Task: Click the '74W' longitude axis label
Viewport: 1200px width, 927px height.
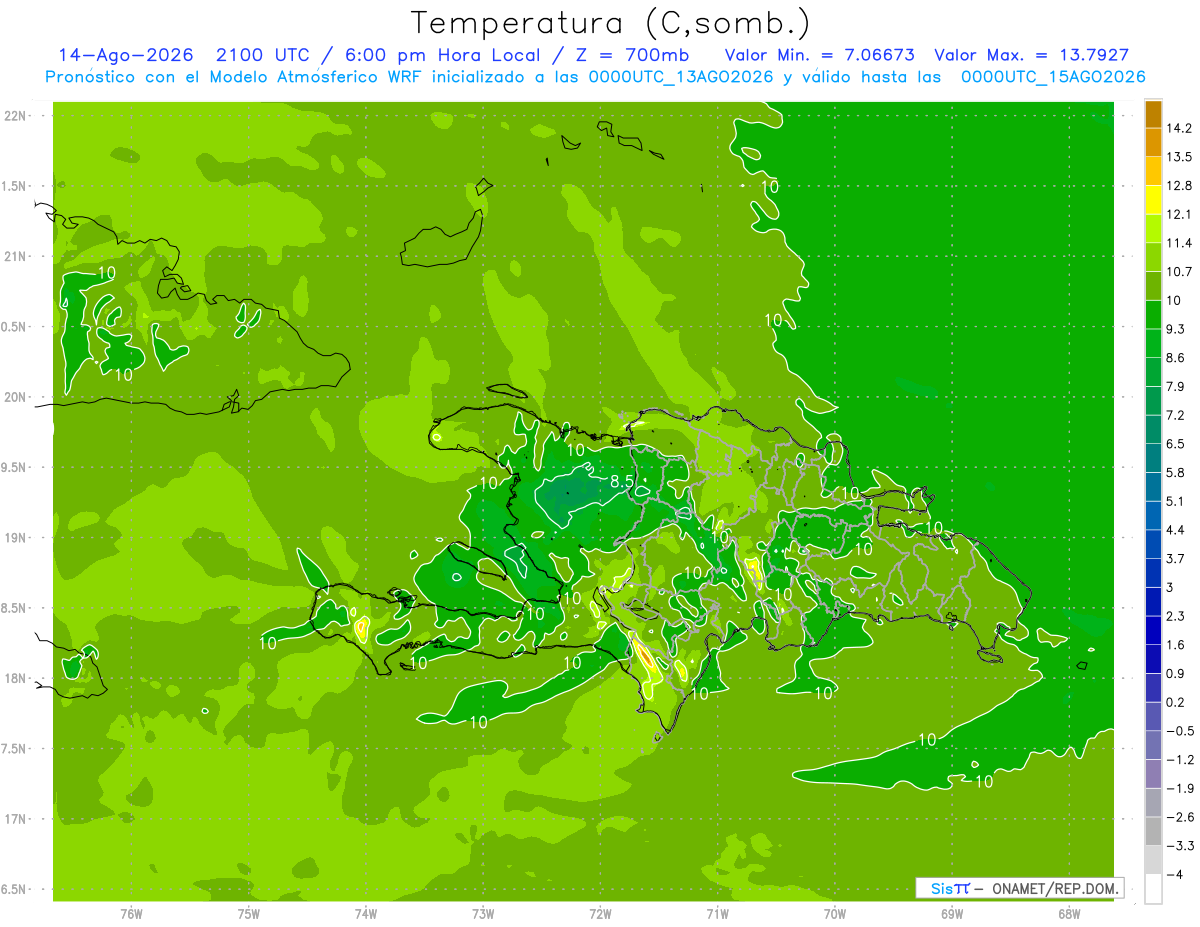Action: (x=366, y=913)
